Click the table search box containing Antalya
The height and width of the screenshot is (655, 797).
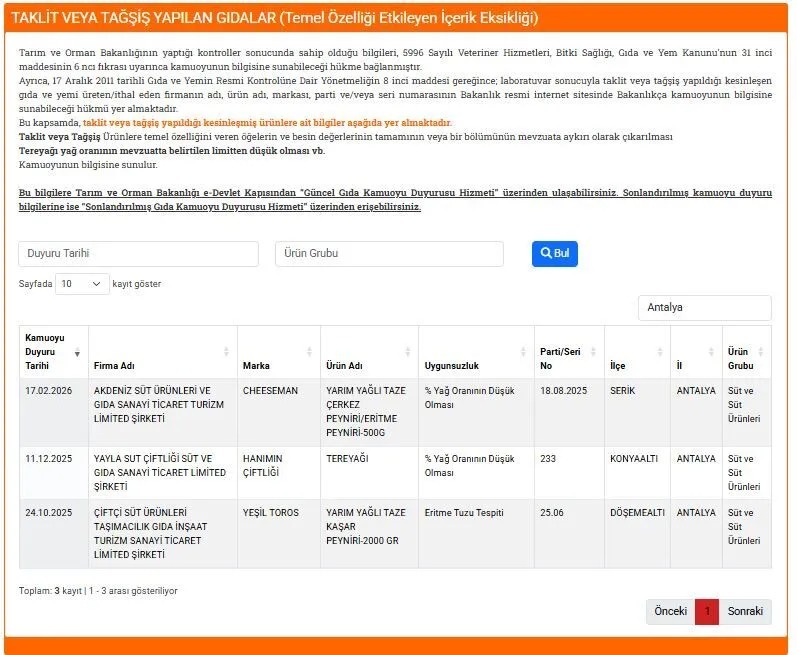coord(704,308)
